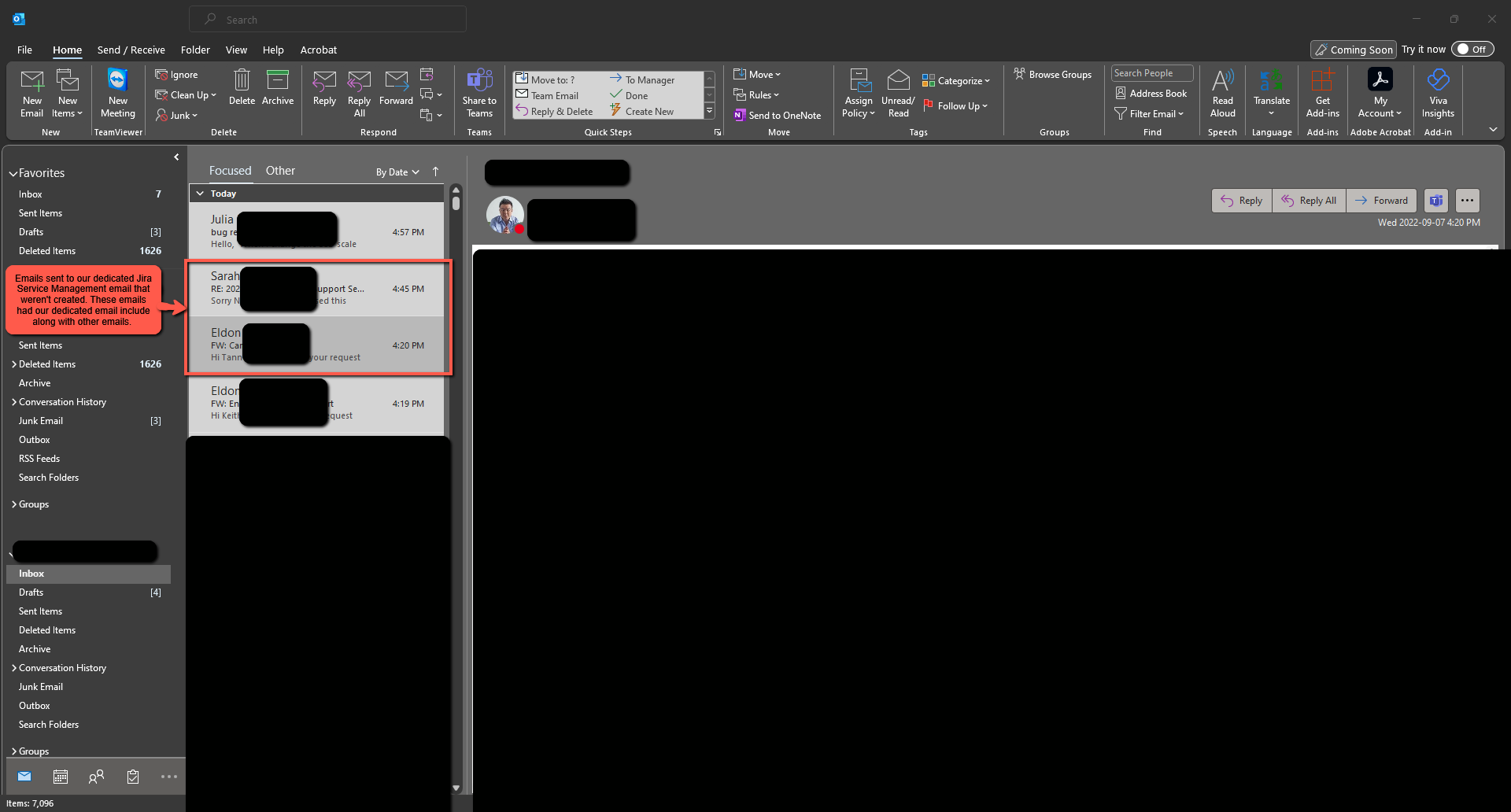Screen dimensions: 1511x812
Task: Collapse the Favorites section
Action: pos(13,173)
